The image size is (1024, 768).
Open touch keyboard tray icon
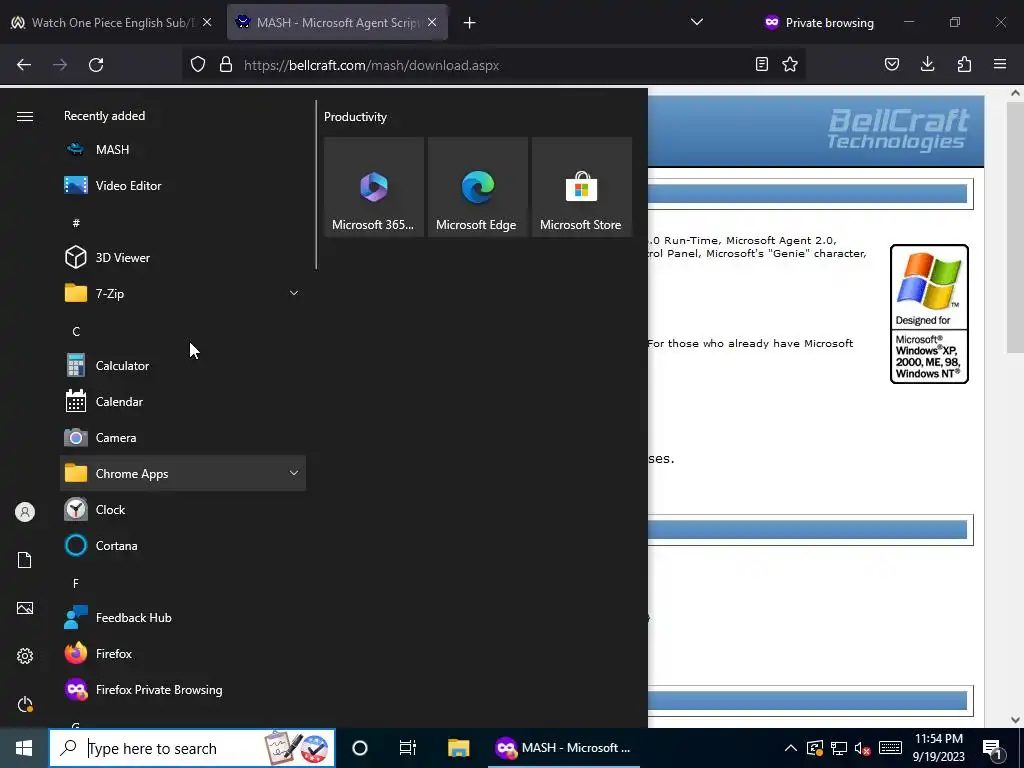(x=890, y=748)
